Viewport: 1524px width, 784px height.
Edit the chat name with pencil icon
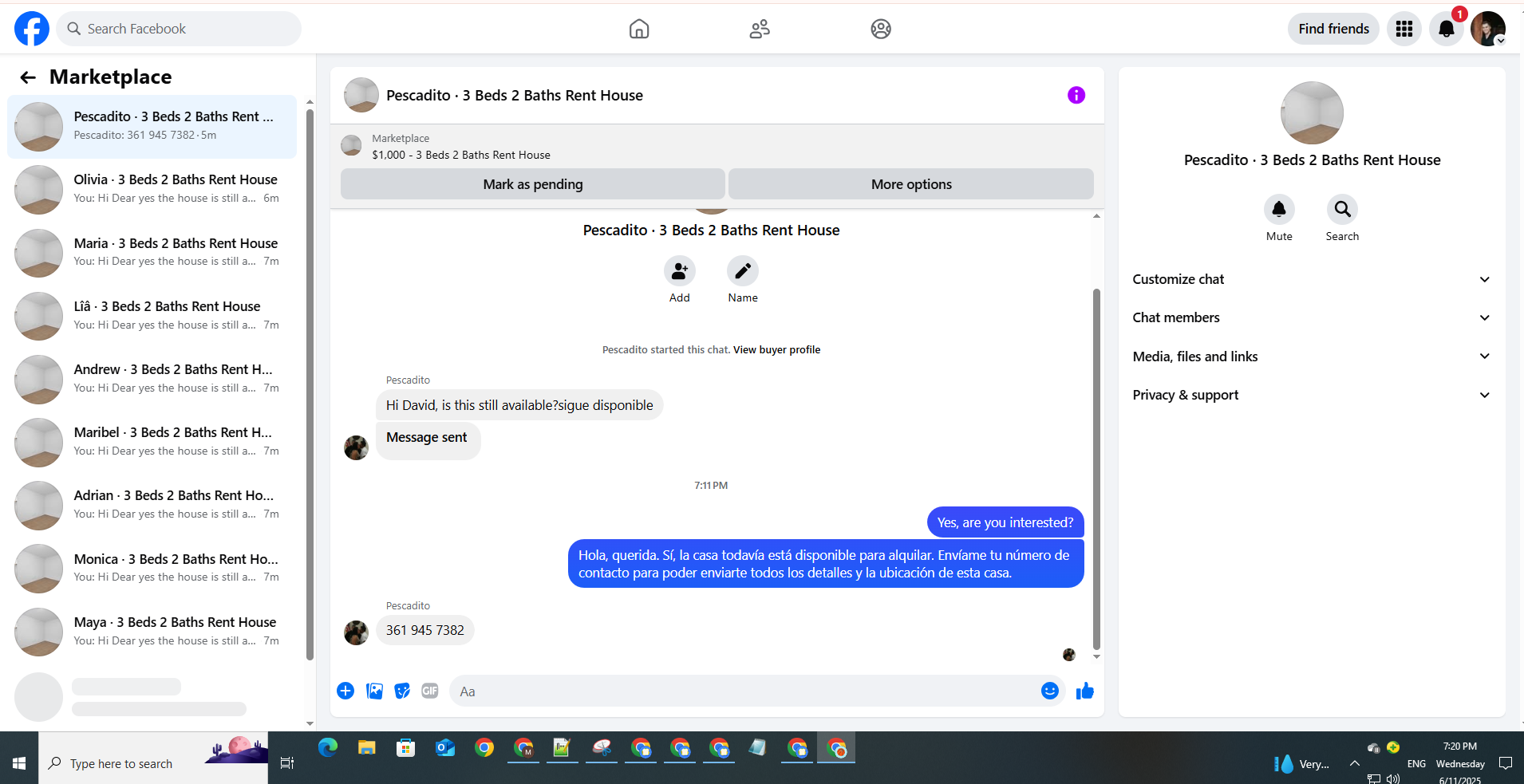(x=743, y=271)
